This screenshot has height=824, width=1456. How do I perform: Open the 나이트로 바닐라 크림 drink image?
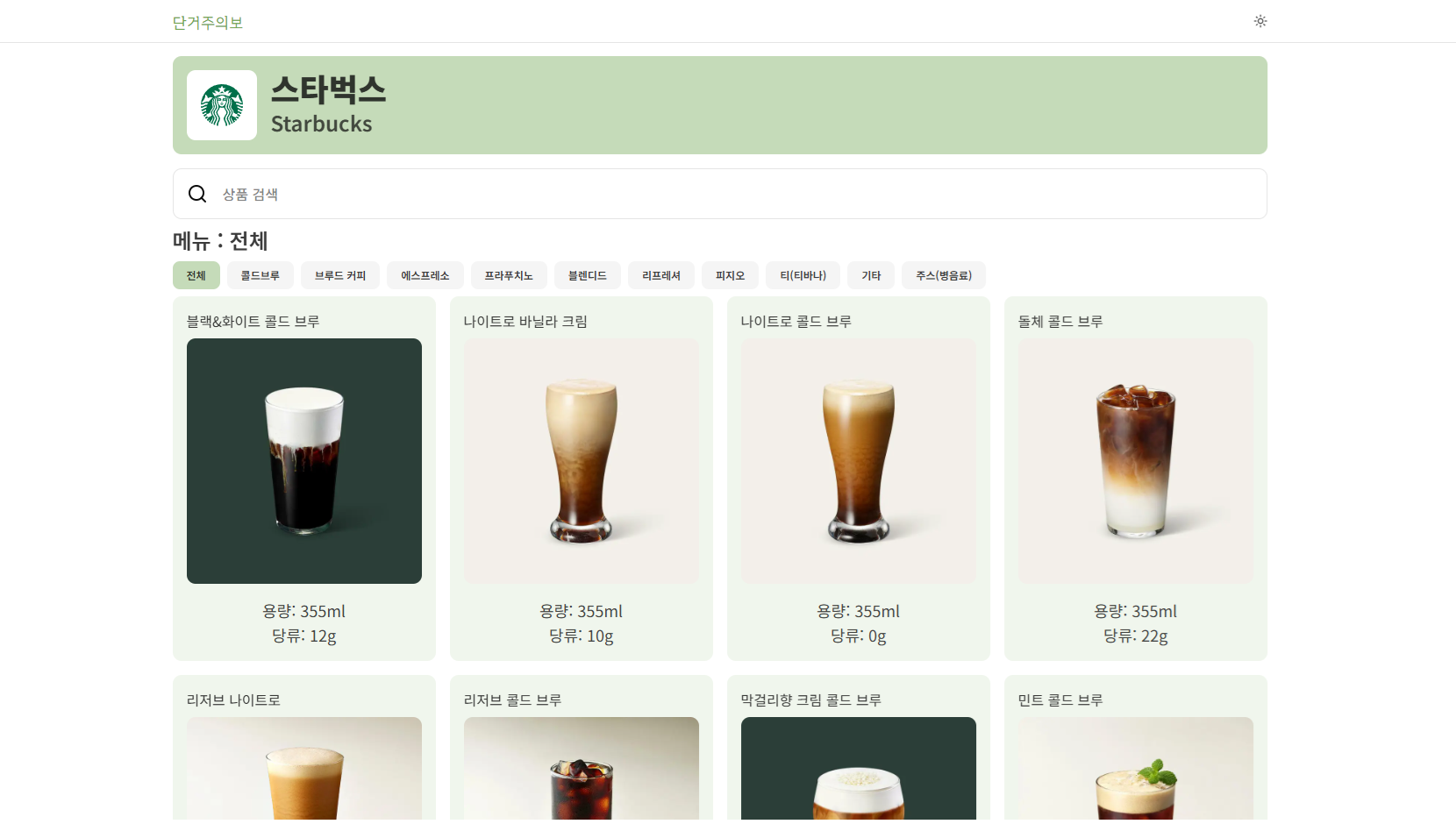pos(582,461)
